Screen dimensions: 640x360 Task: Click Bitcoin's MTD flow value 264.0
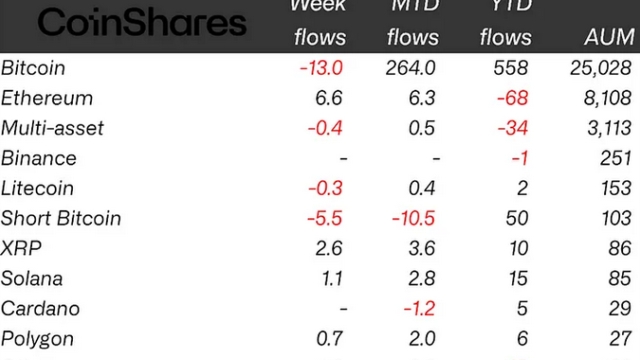pyautogui.click(x=411, y=68)
